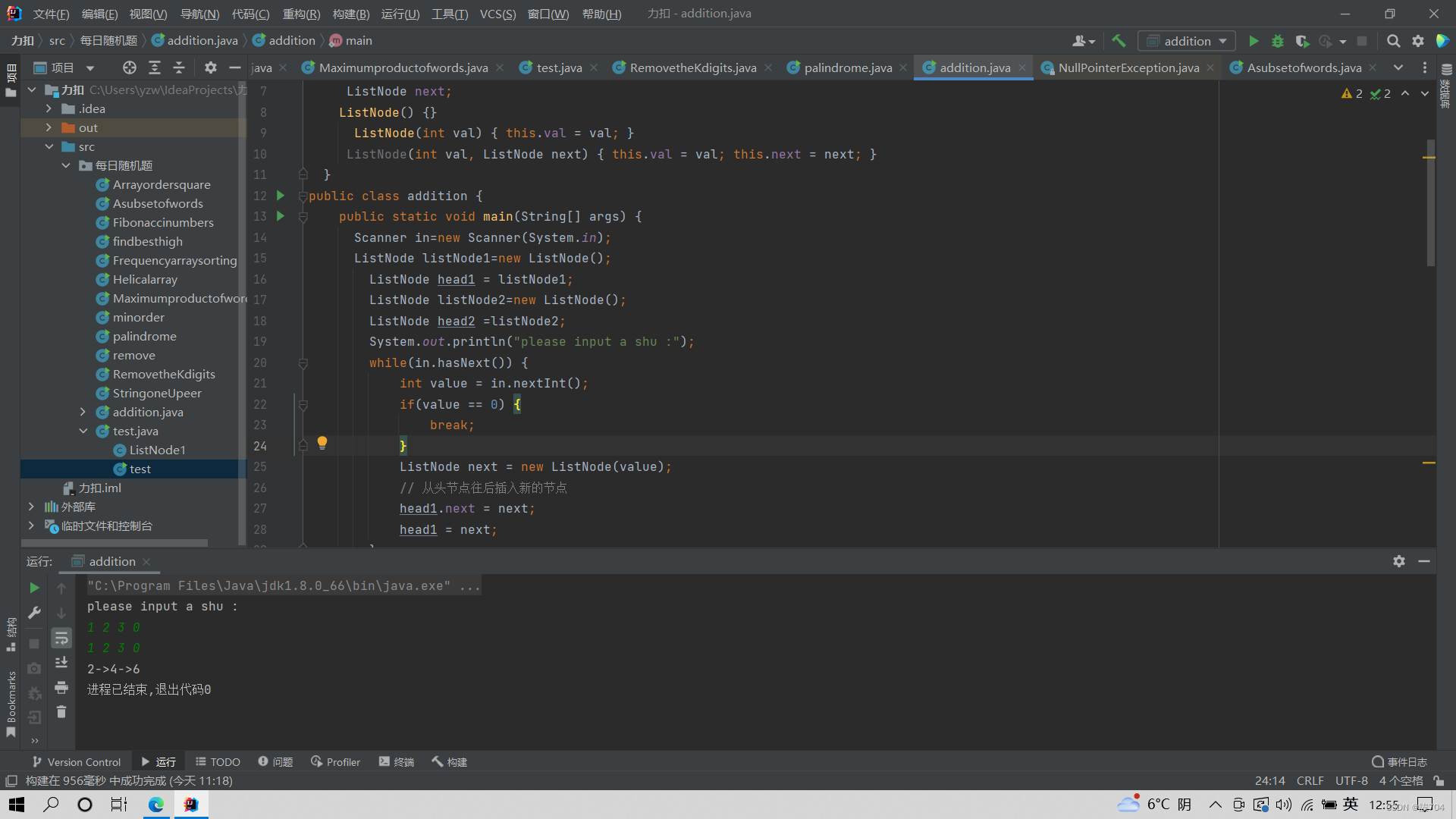The height and width of the screenshot is (819, 1456).
Task: Toggle soft-wrap in the run console
Action: pyautogui.click(x=61, y=639)
